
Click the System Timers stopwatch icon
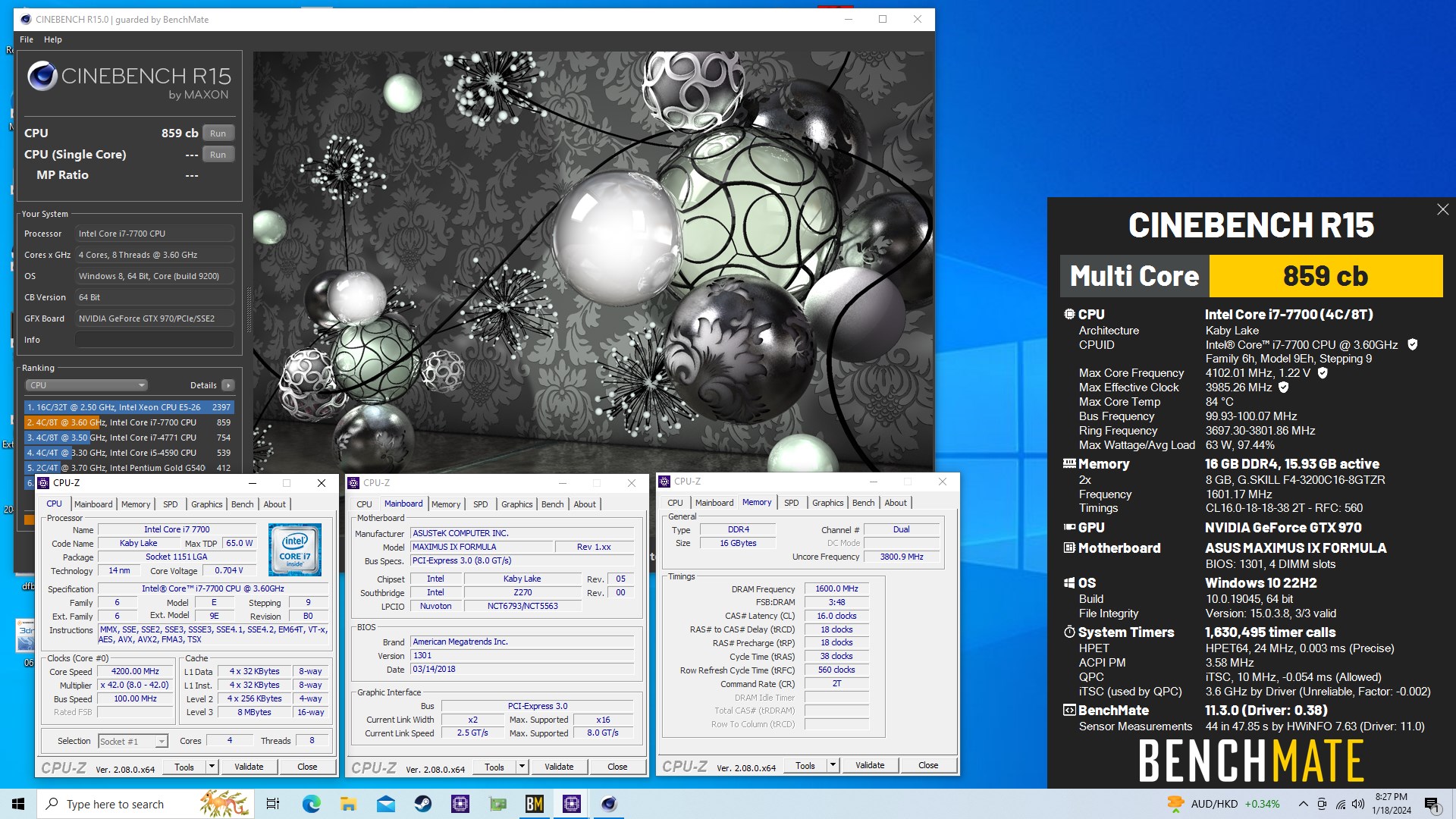click(x=1069, y=632)
